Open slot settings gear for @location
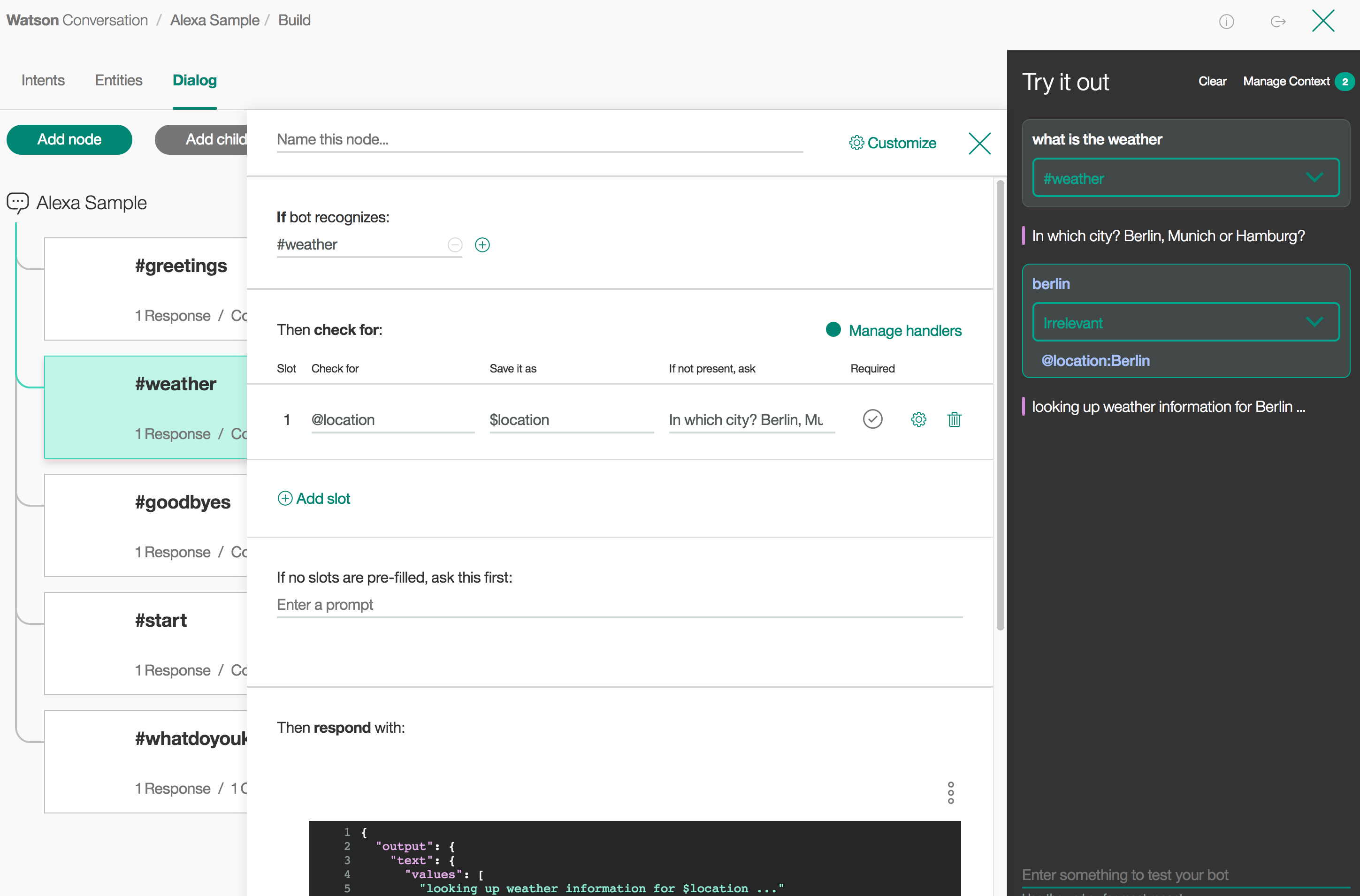Image resolution: width=1360 pixels, height=896 pixels. coord(919,419)
